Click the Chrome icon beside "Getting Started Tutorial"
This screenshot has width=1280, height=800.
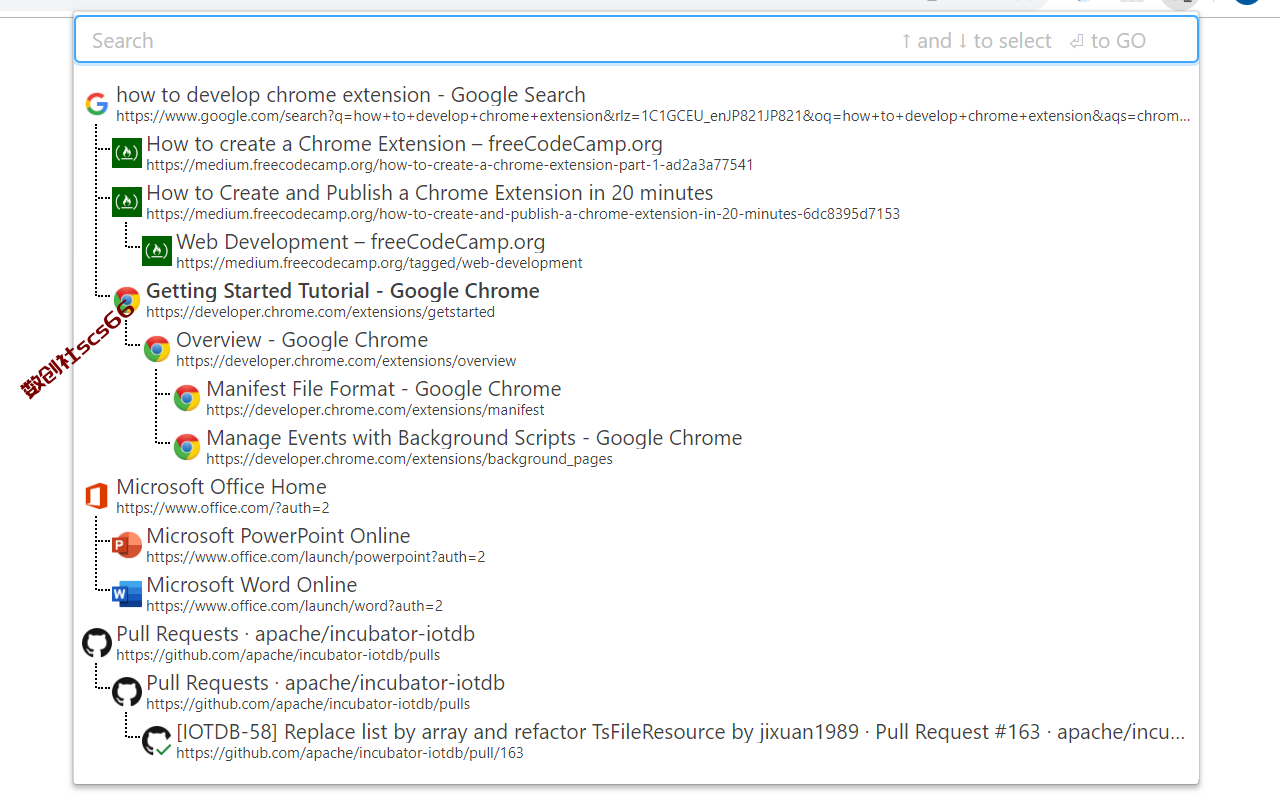[x=127, y=300]
